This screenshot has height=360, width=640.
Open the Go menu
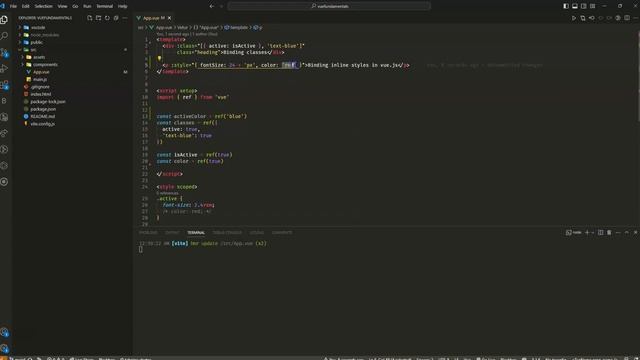tap(75, 6)
